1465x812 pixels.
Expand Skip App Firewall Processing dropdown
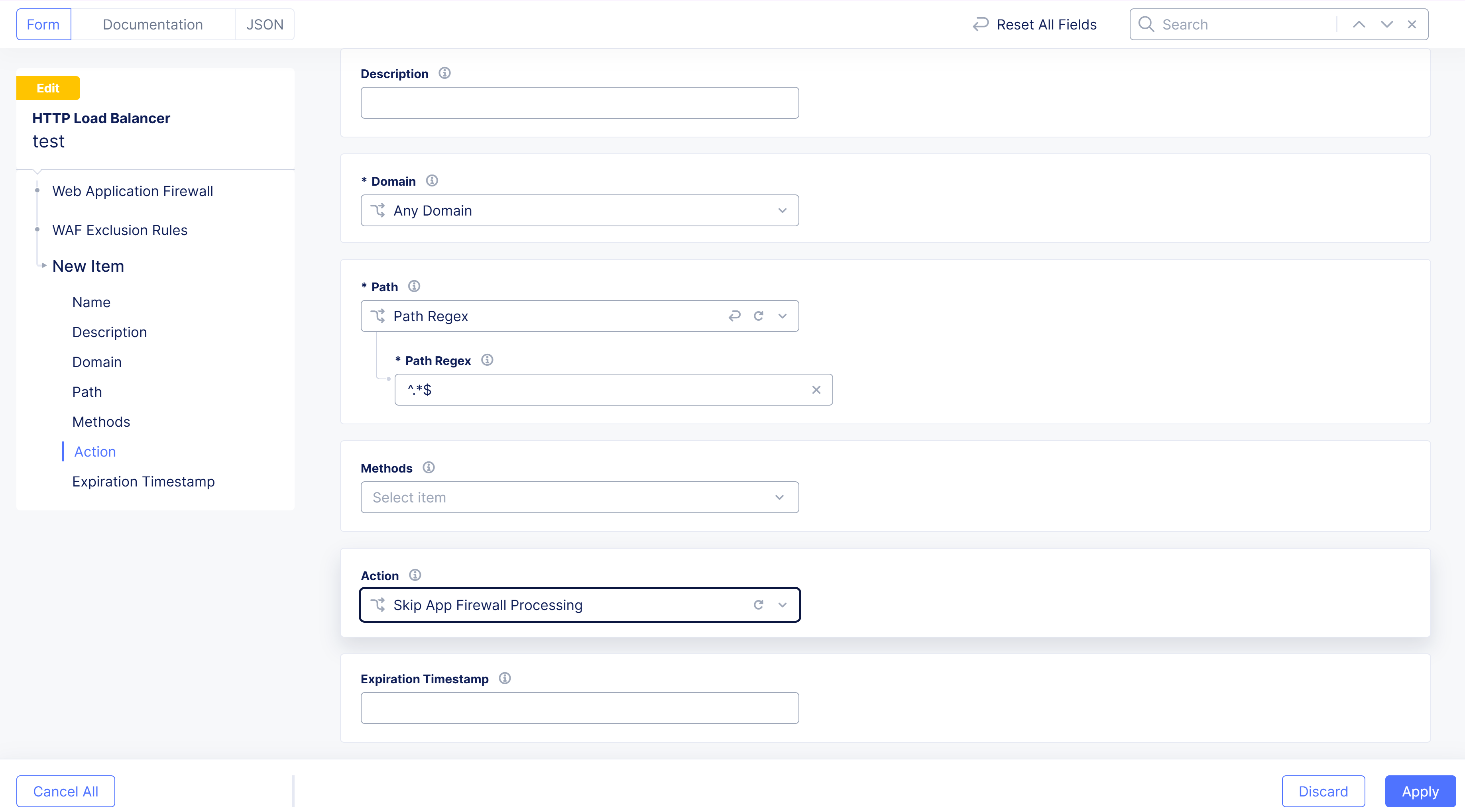782,604
